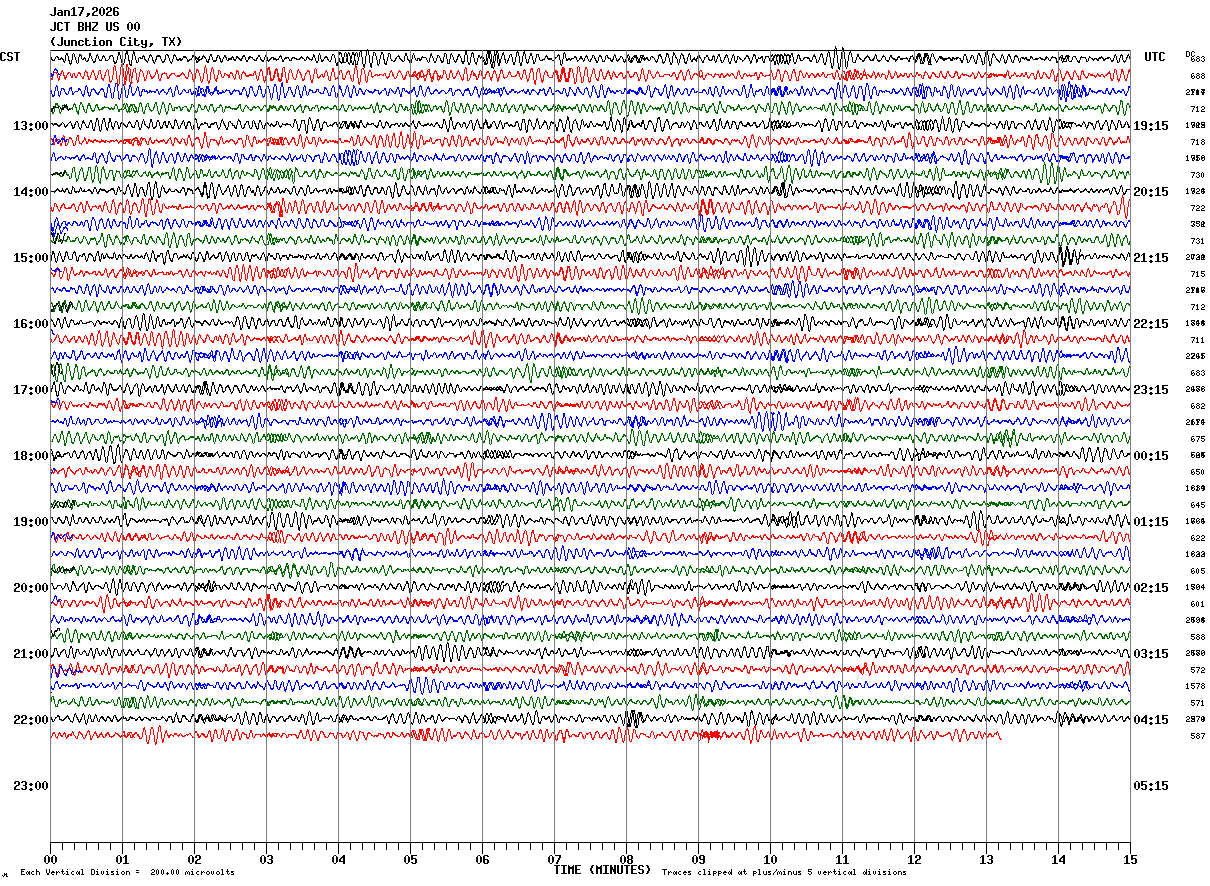Screen dimensions: 1210x886
Task: Select the 18:00 CST time label
Action: click(31, 456)
